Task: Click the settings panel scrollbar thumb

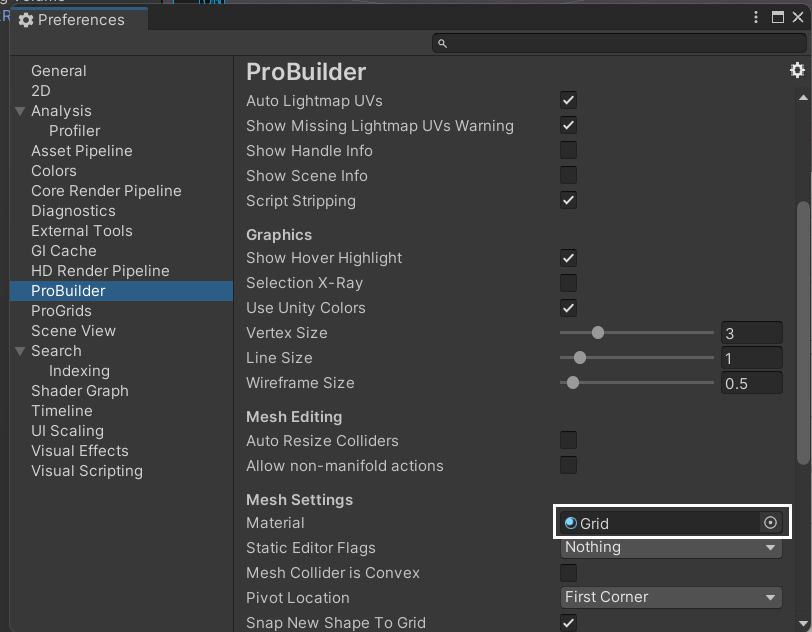Action: 803,333
